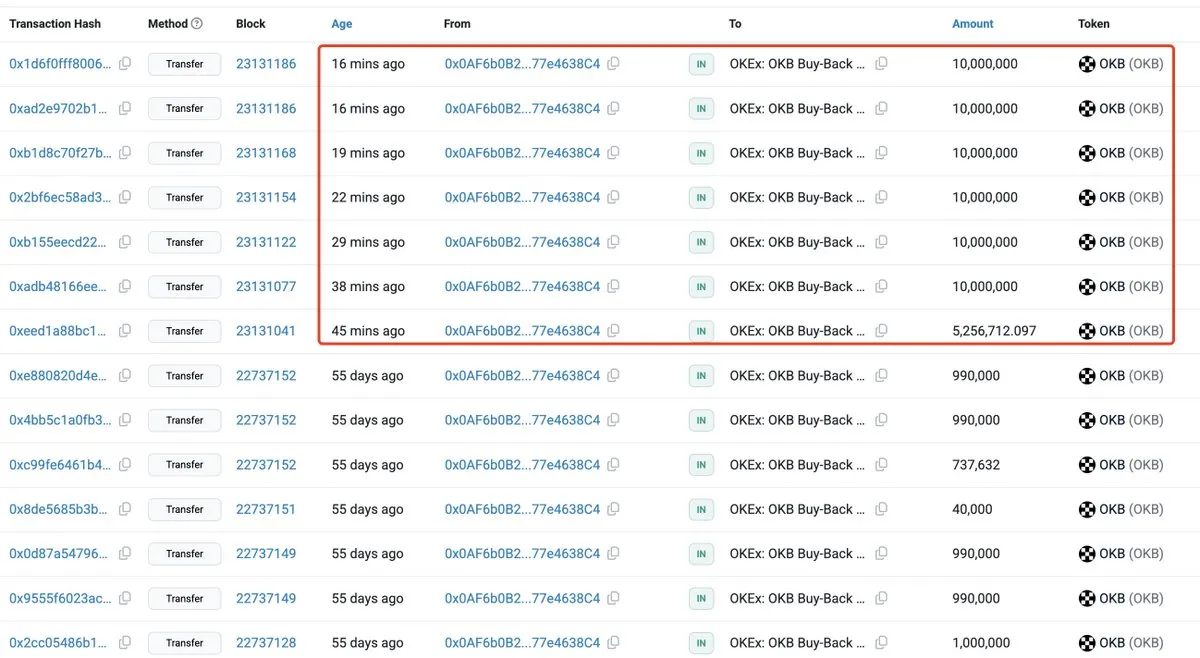Copy To address in 19 mins ago row
This screenshot has height=658, width=1200.
(881, 153)
